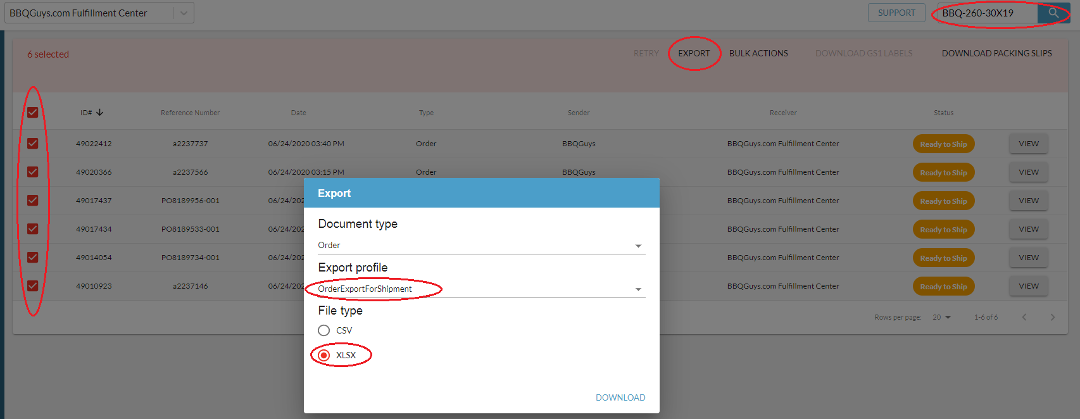Screen dimensions: 1080x420
Task: View order 49022412
Action: point(1028,144)
